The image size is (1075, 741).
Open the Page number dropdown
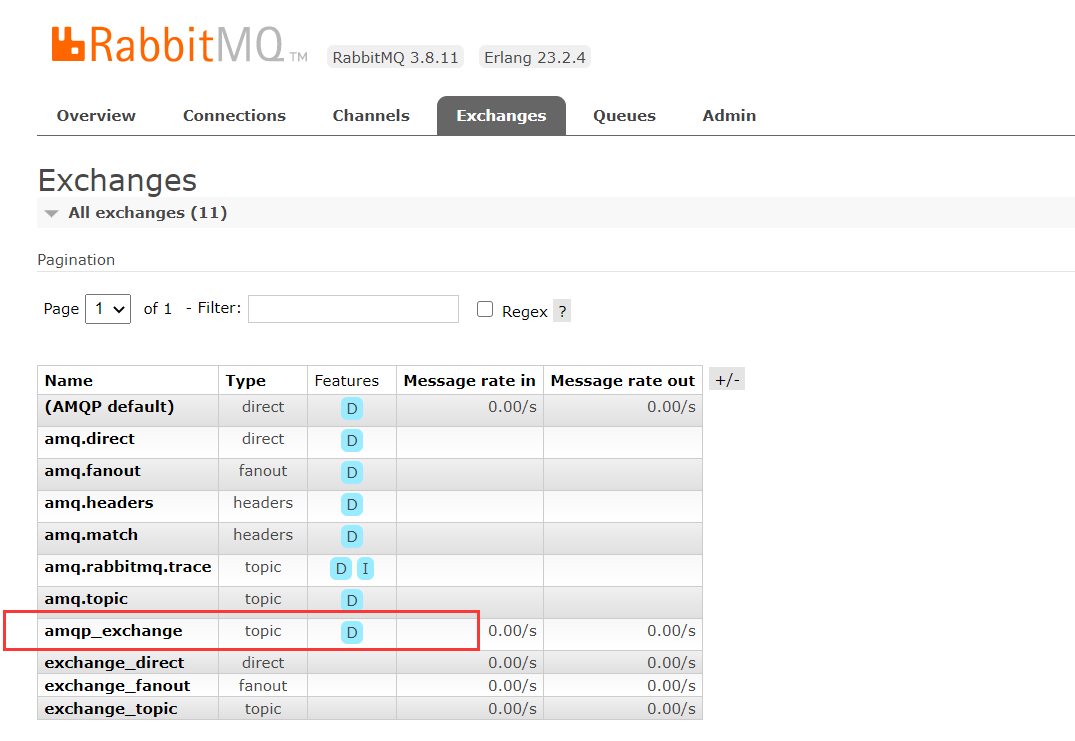click(x=108, y=309)
